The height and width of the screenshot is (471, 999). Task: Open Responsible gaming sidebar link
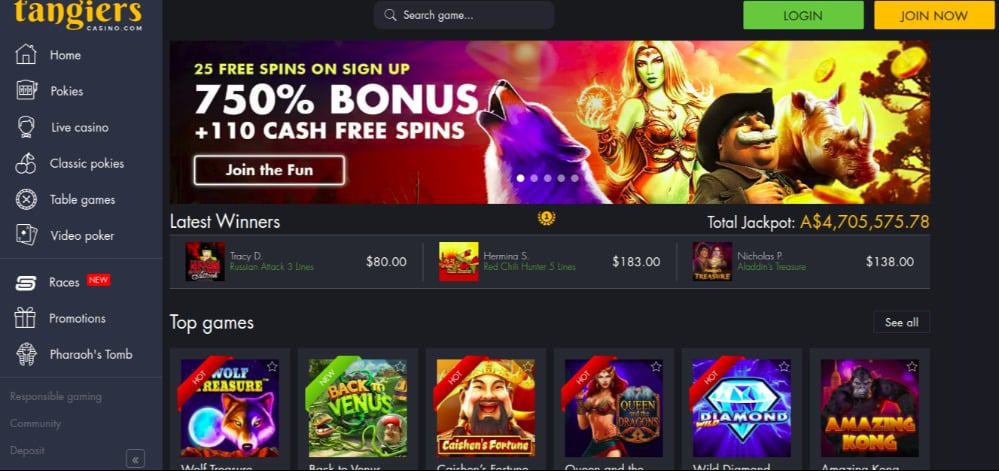click(55, 396)
